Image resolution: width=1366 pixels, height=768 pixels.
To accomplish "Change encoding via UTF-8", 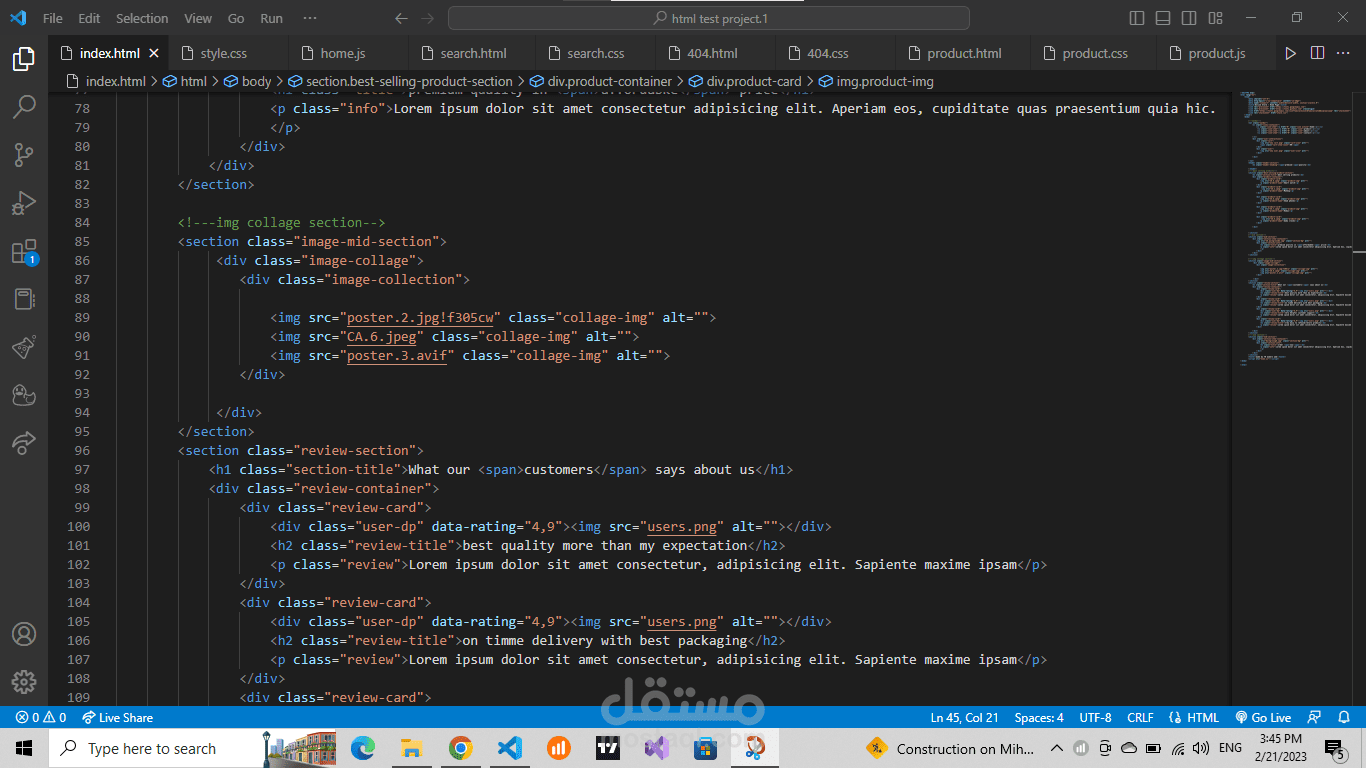I will pos(1095,717).
